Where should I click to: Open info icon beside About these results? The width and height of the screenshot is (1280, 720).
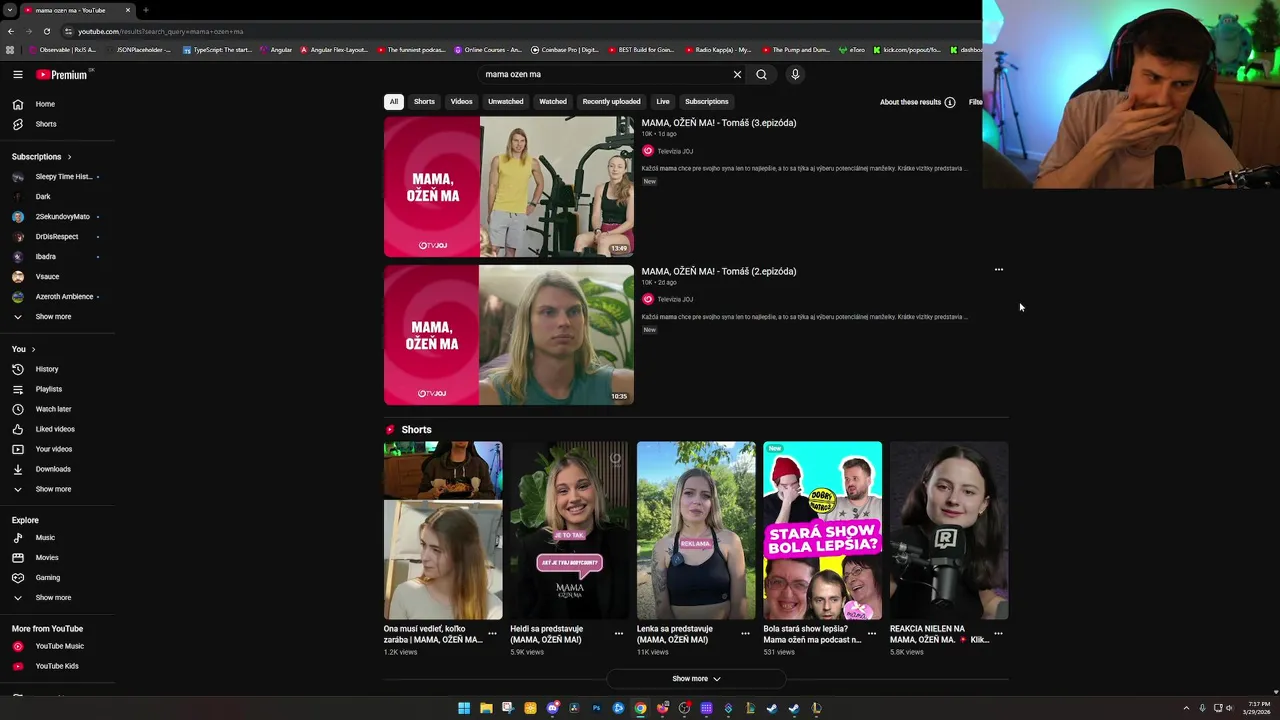(x=950, y=102)
